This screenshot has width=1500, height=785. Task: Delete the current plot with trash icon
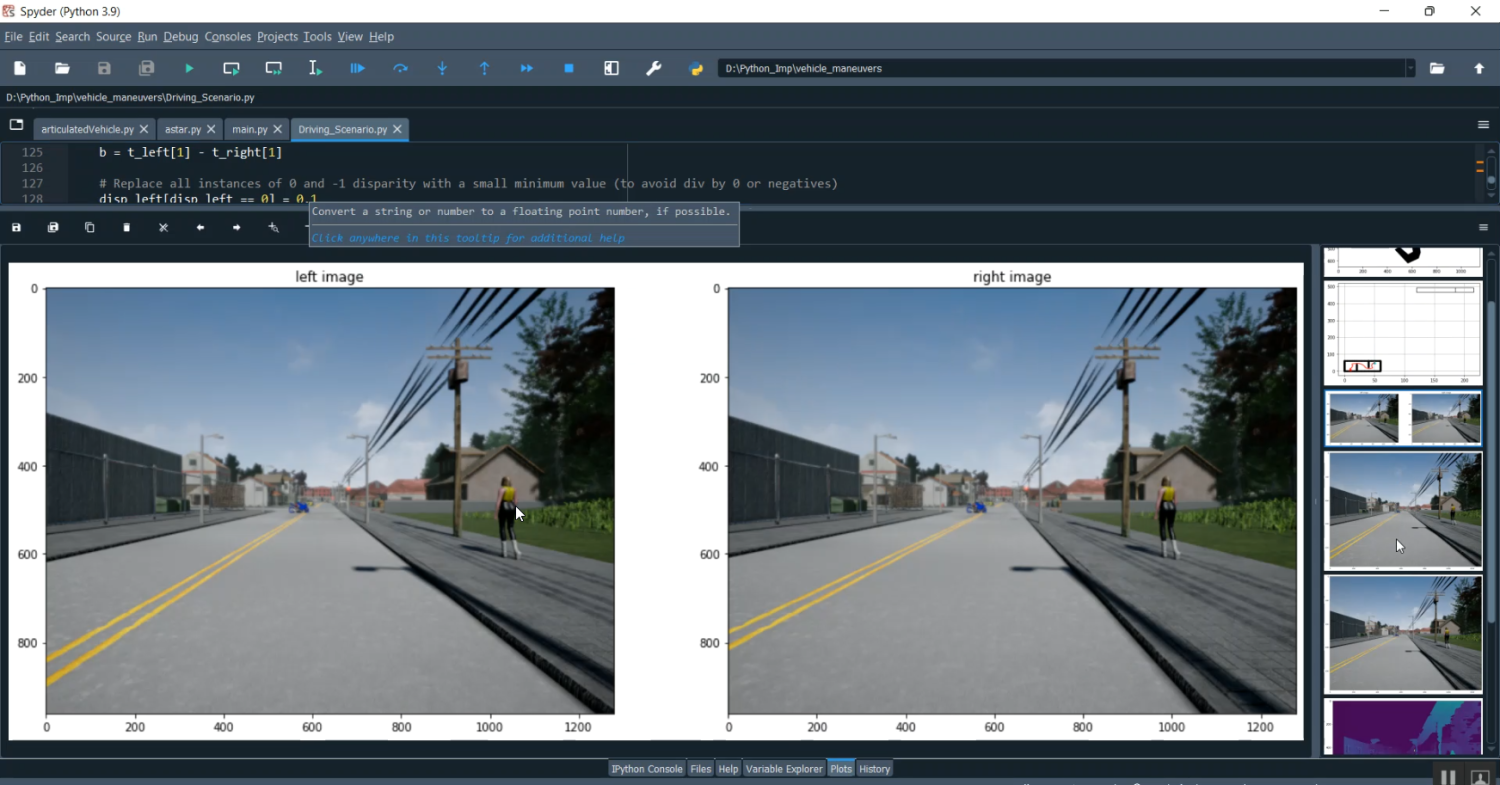coord(127,228)
